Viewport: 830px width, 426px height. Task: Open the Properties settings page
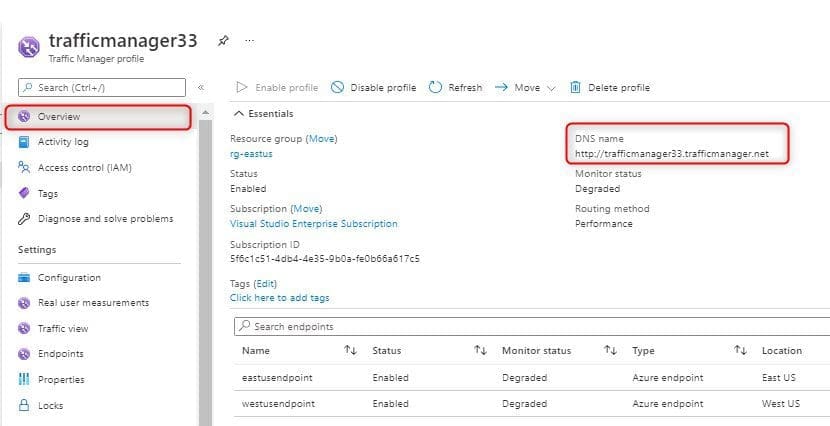(x=61, y=380)
